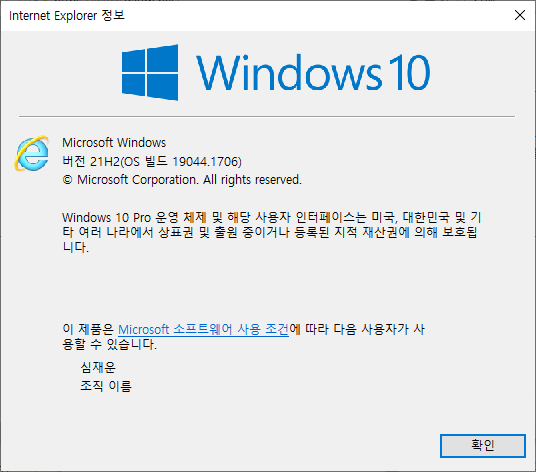Click the 'Internet Explorer 정보' title text
536x472 pixels.
67,15
